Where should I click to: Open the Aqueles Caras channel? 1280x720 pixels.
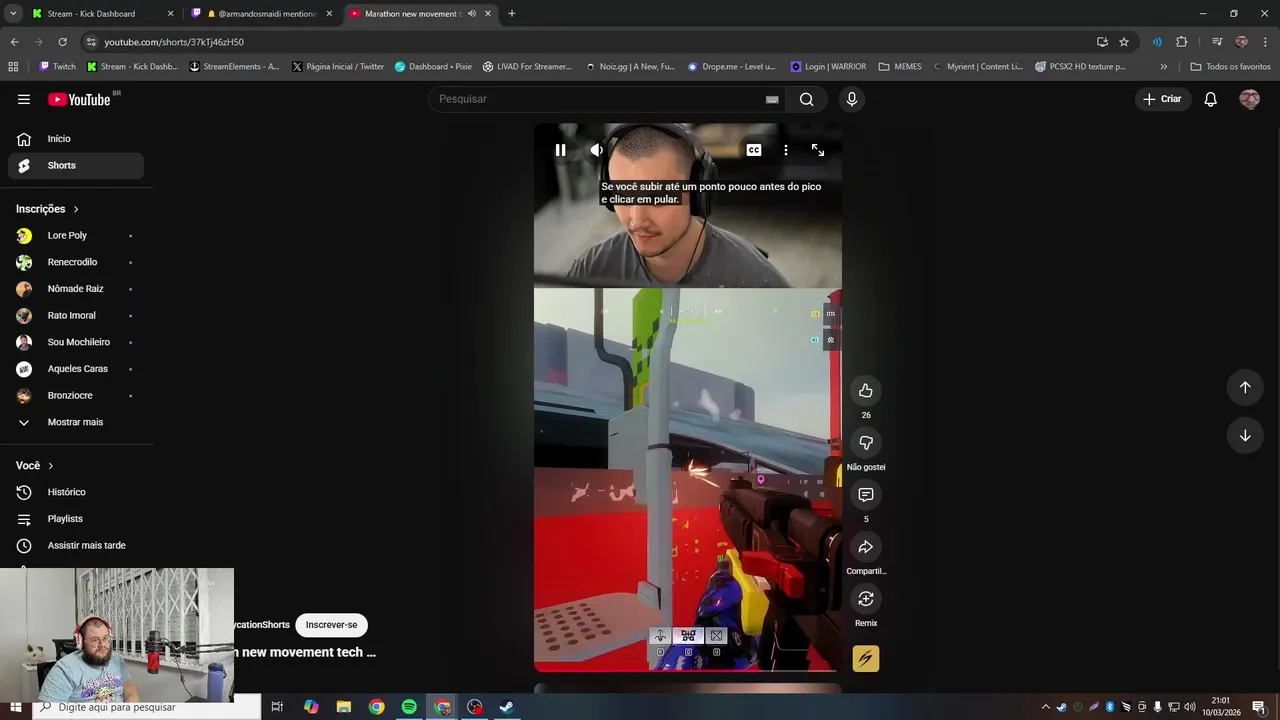click(x=76, y=369)
